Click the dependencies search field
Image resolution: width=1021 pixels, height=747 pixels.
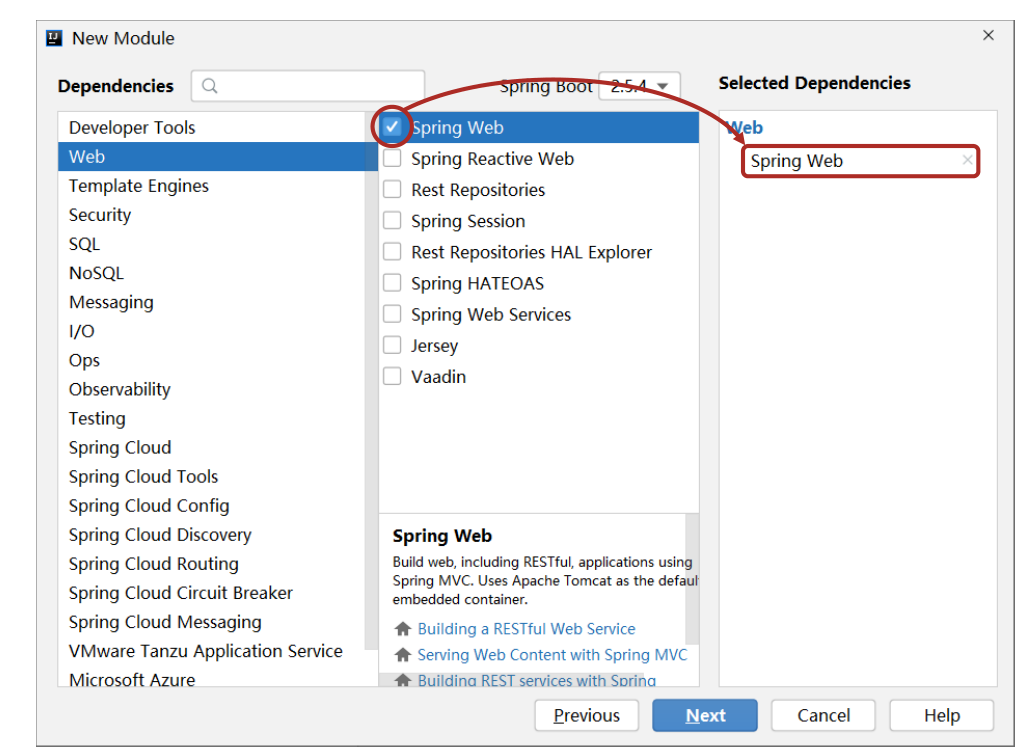tap(308, 86)
